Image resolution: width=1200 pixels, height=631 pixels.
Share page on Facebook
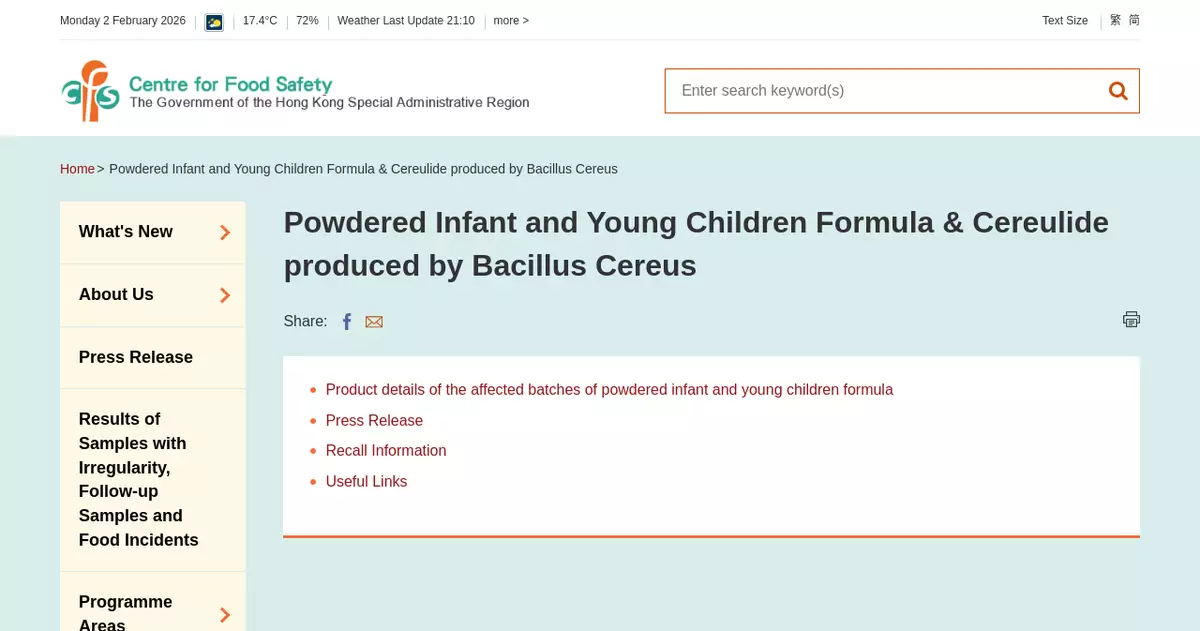pos(347,321)
